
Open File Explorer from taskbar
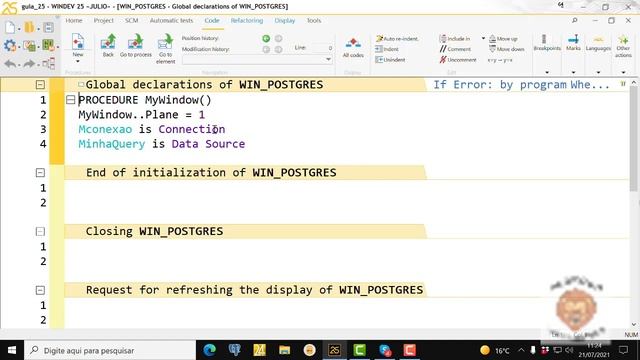(x=284, y=350)
